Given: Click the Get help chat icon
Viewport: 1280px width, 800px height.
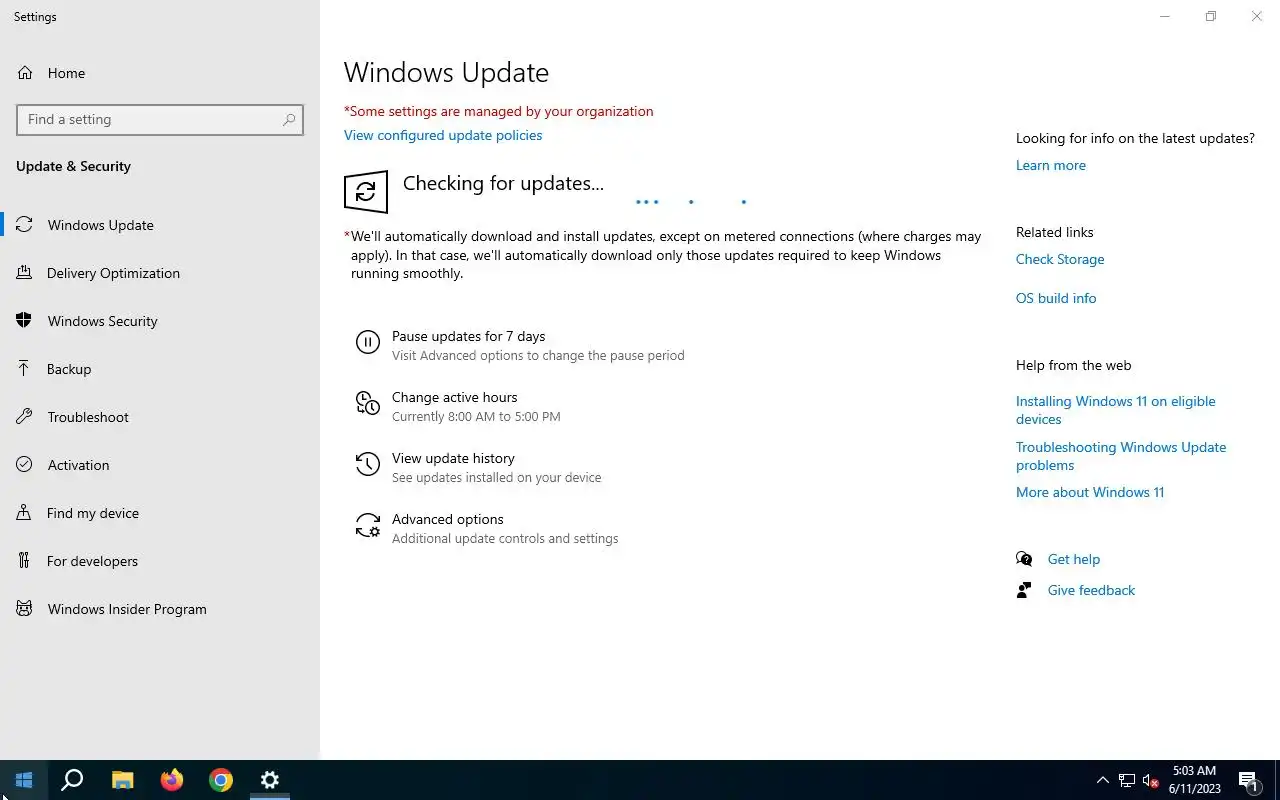Looking at the screenshot, I should pyautogui.click(x=1024, y=559).
